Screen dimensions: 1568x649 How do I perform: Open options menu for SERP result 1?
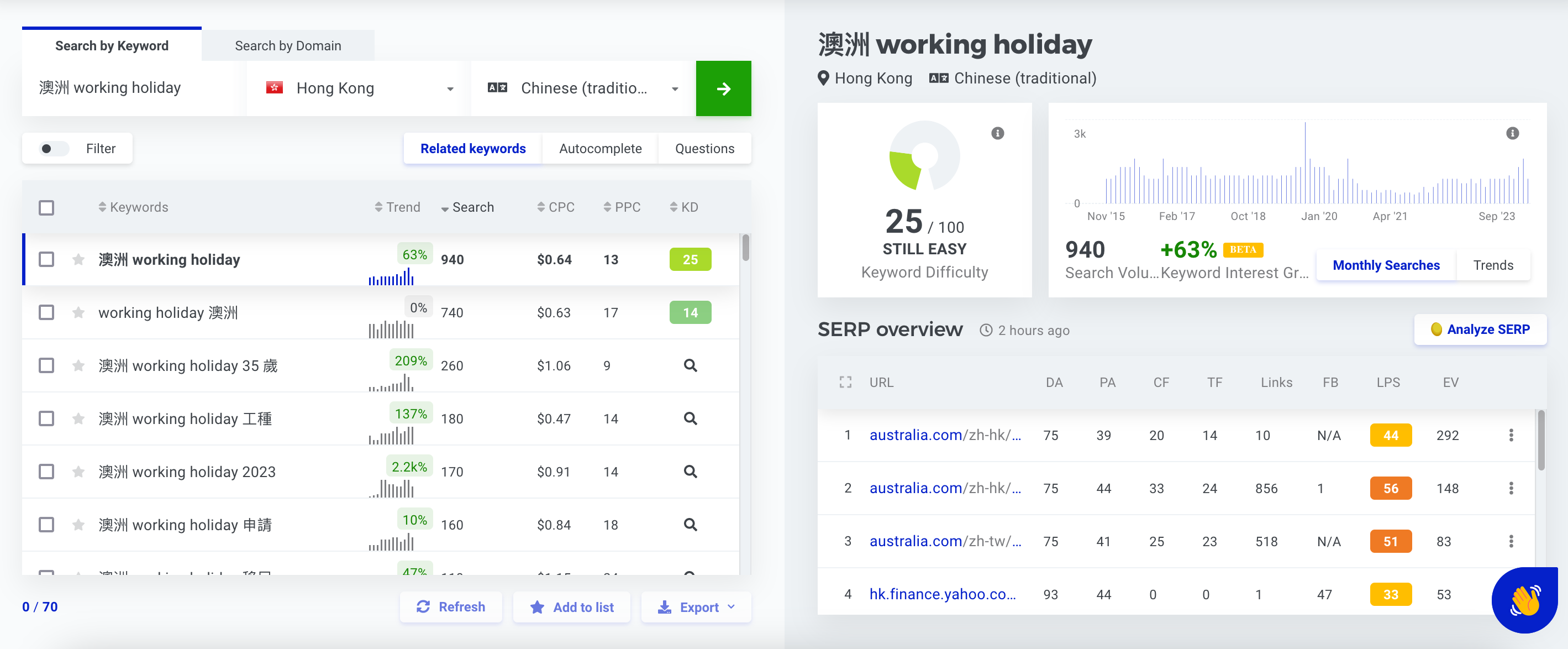(x=1512, y=435)
